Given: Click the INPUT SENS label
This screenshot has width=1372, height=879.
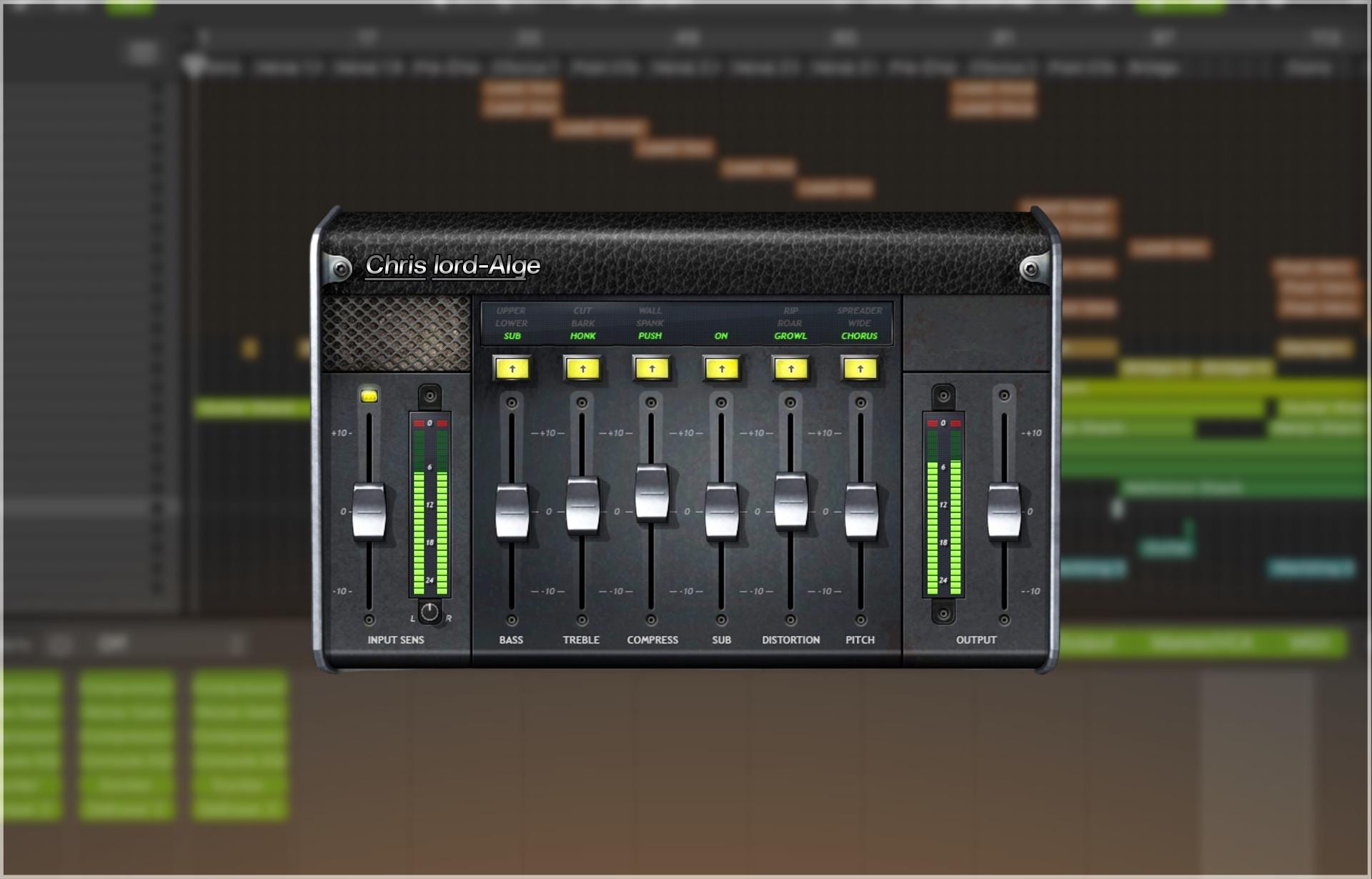Looking at the screenshot, I should point(396,640).
